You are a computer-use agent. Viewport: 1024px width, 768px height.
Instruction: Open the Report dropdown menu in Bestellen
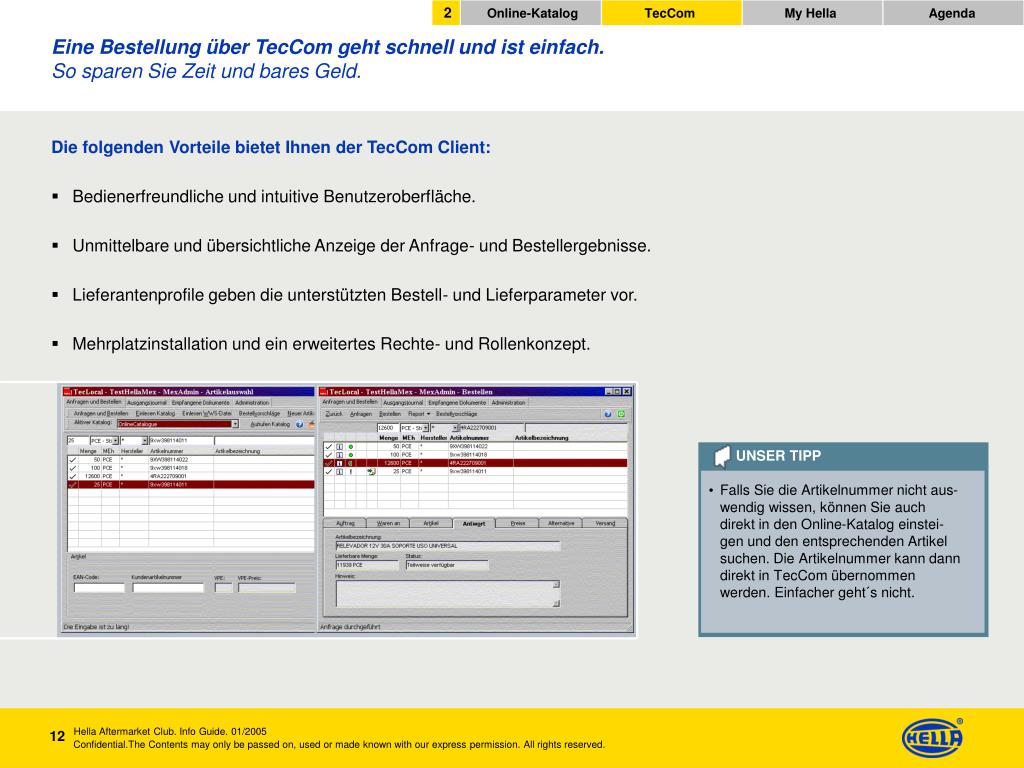[x=419, y=414]
